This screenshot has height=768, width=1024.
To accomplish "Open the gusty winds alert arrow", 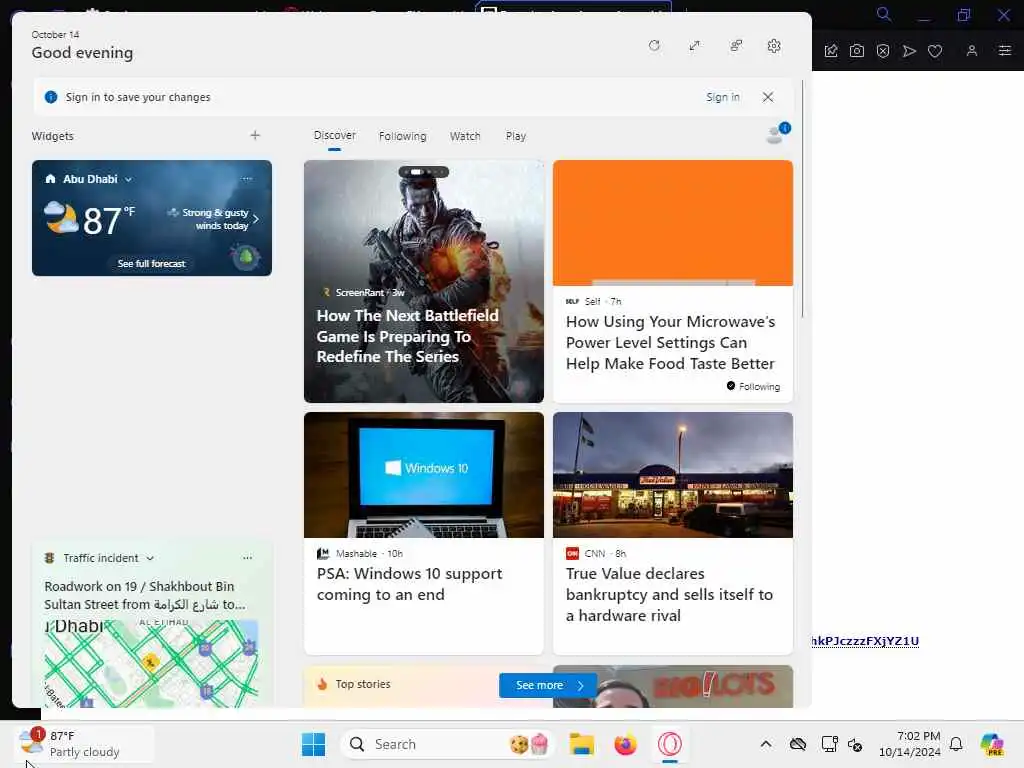I will click(x=256, y=219).
